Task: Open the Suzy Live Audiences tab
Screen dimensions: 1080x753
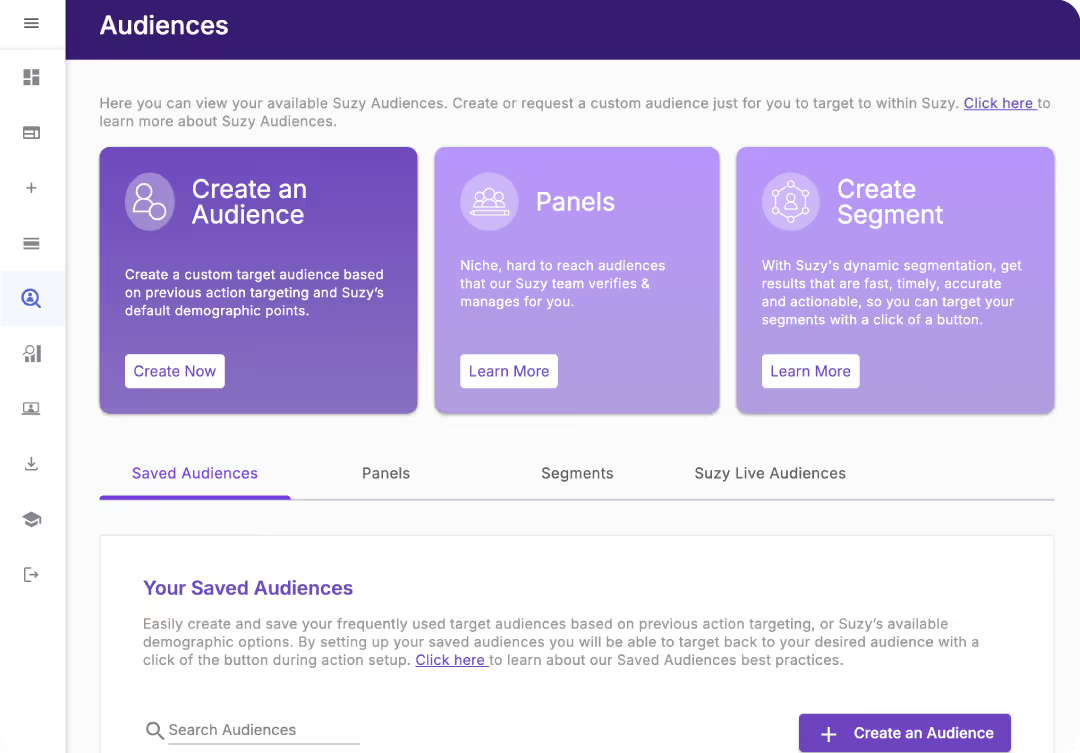Action: [769, 473]
